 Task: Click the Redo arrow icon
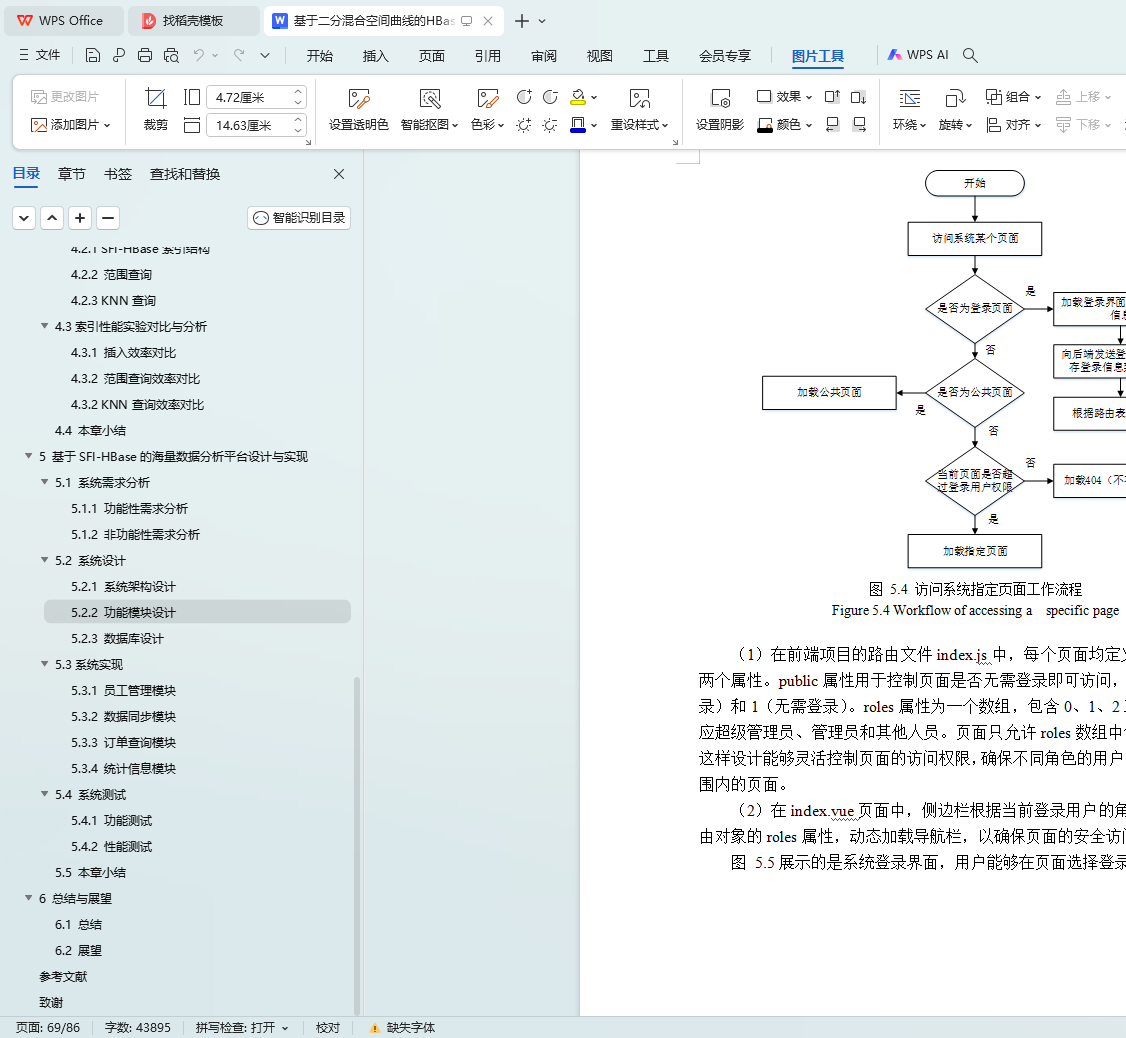tap(239, 55)
